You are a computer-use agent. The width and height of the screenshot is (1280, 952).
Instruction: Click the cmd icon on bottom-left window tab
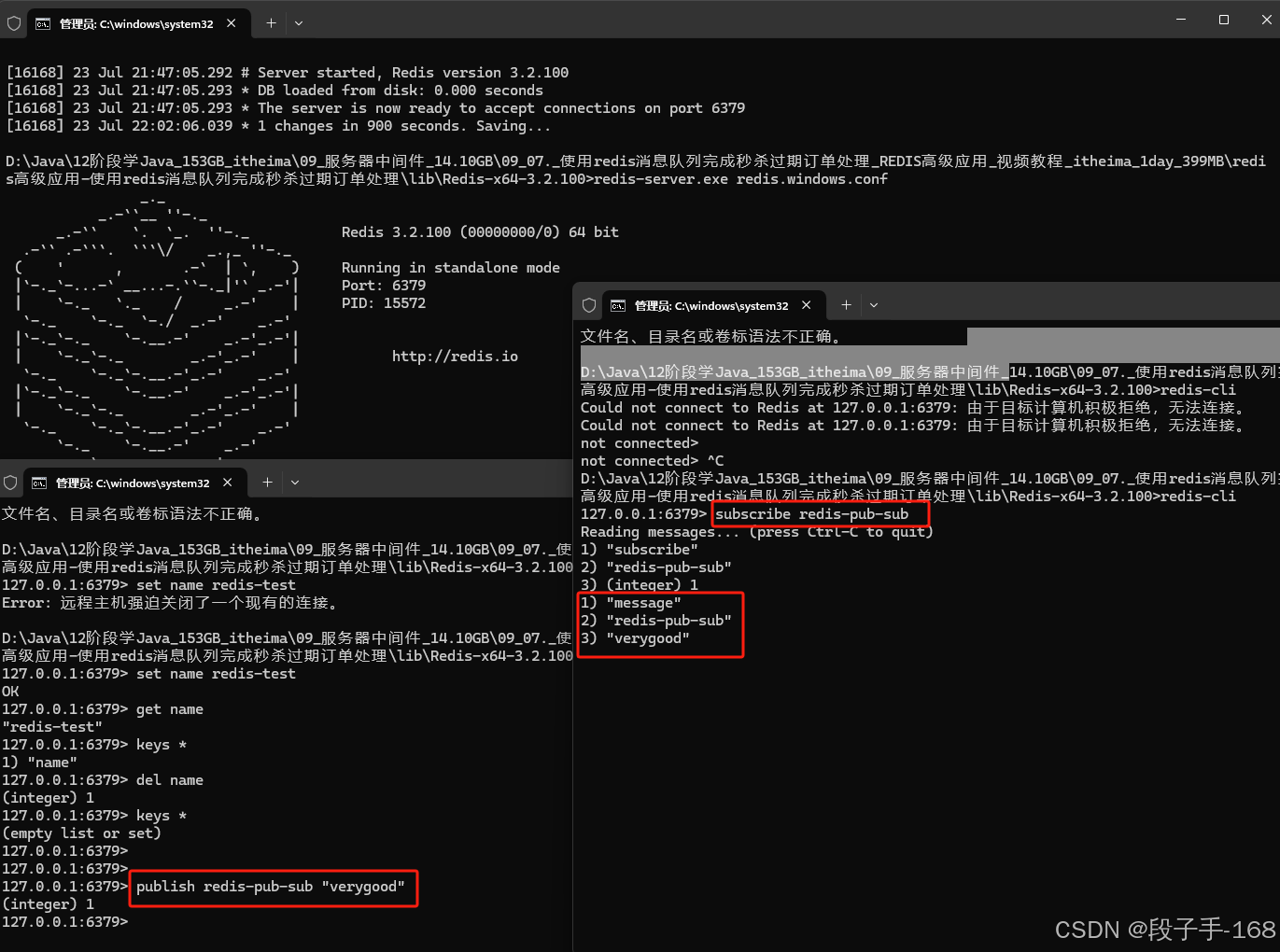click(39, 483)
